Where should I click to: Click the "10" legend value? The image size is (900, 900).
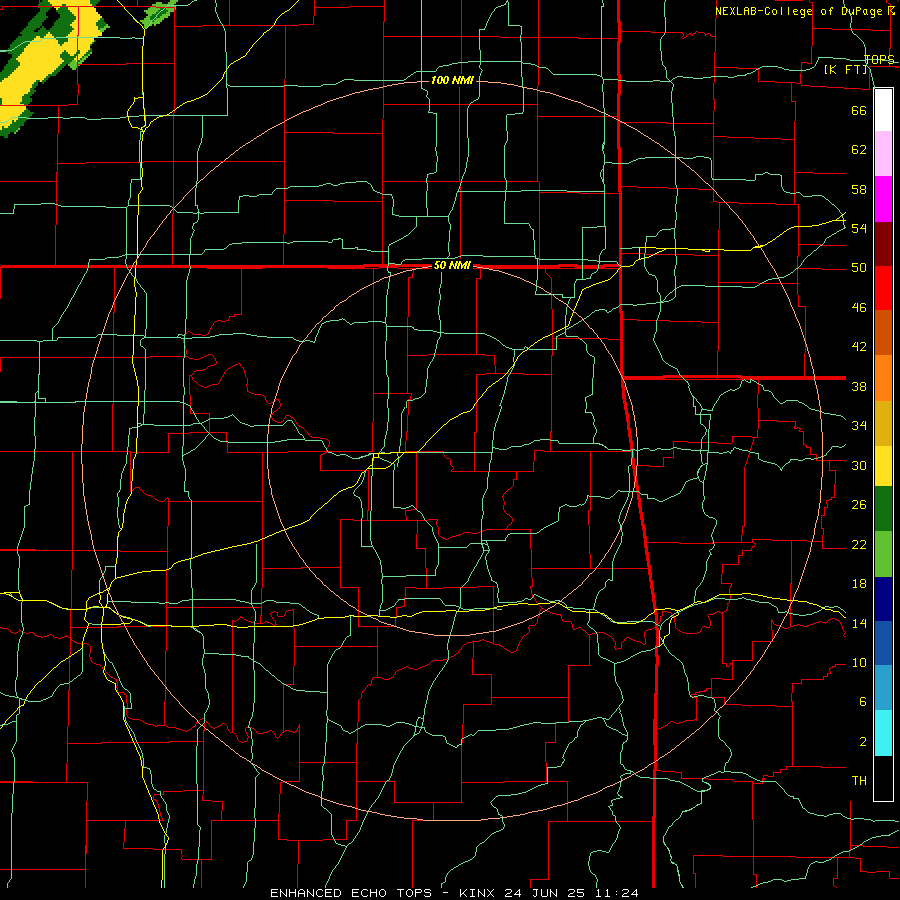click(859, 662)
